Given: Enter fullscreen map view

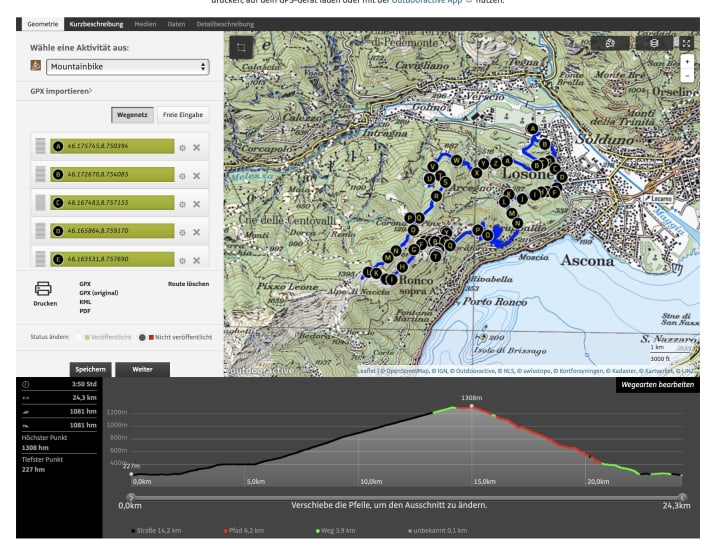Looking at the screenshot, I should click(x=686, y=43).
